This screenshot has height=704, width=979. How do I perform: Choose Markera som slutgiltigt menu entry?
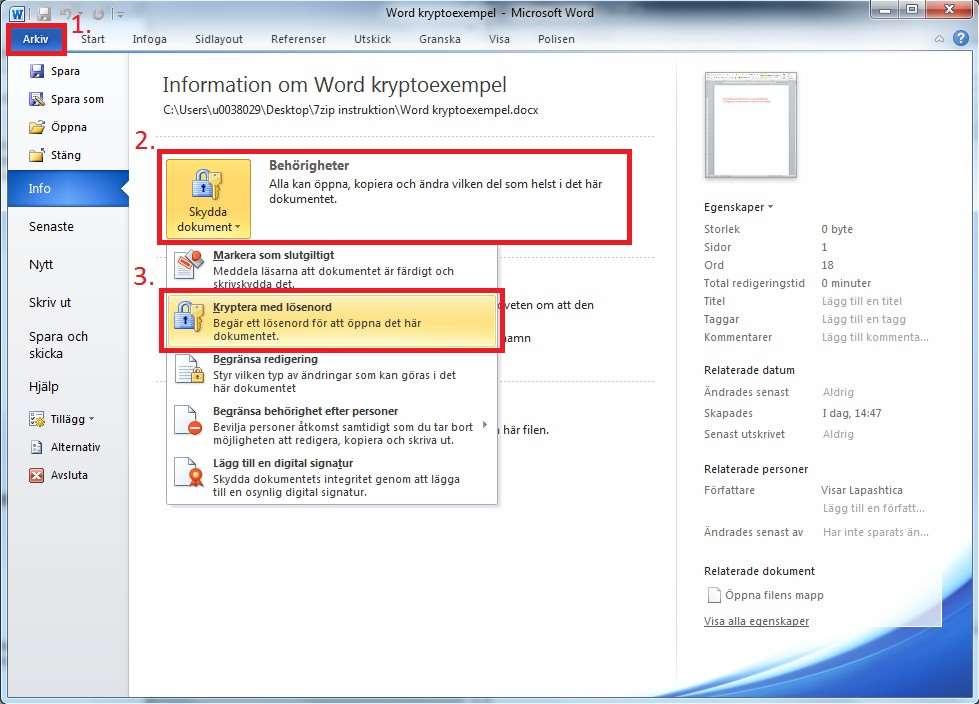pyautogui.click(x=332, y=268)
